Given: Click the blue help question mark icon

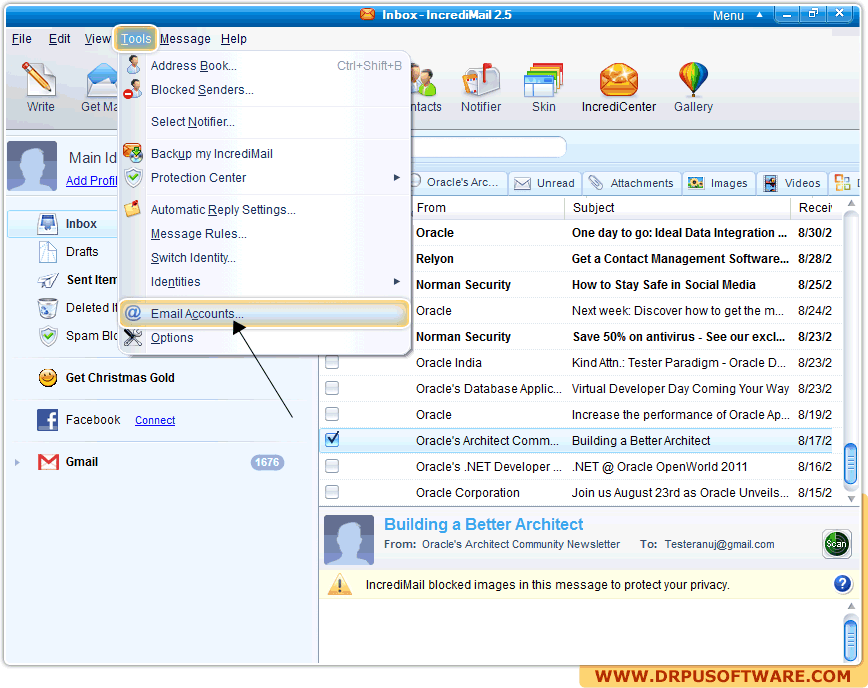Looking at the screenshot, I should tap(842, 583).
